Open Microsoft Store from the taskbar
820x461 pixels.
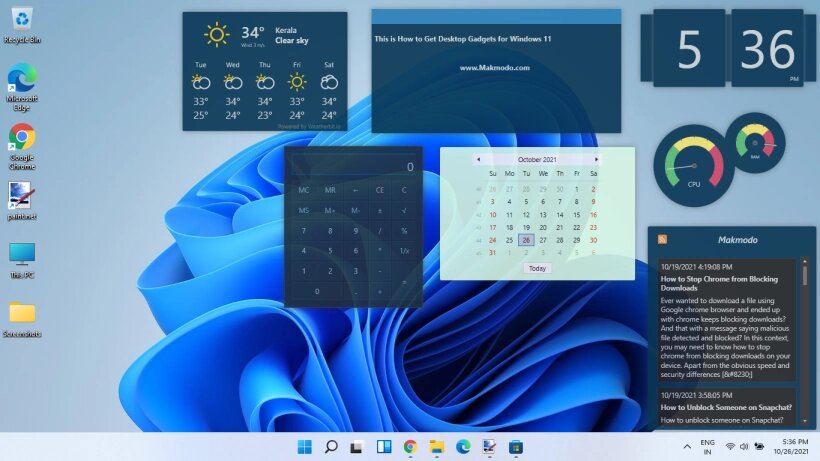click(x=516, y=446)
